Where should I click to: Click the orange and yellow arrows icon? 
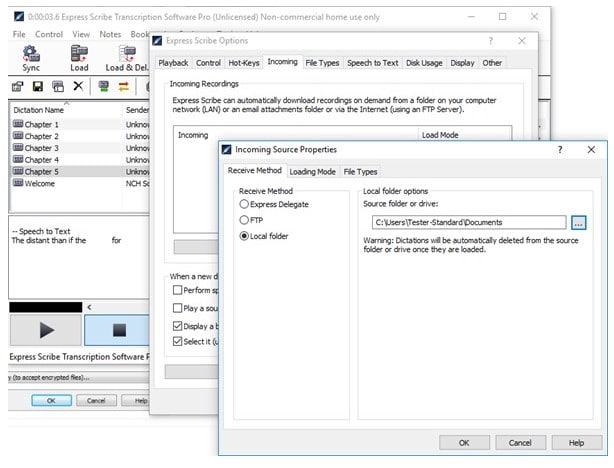tap(124, 86)
